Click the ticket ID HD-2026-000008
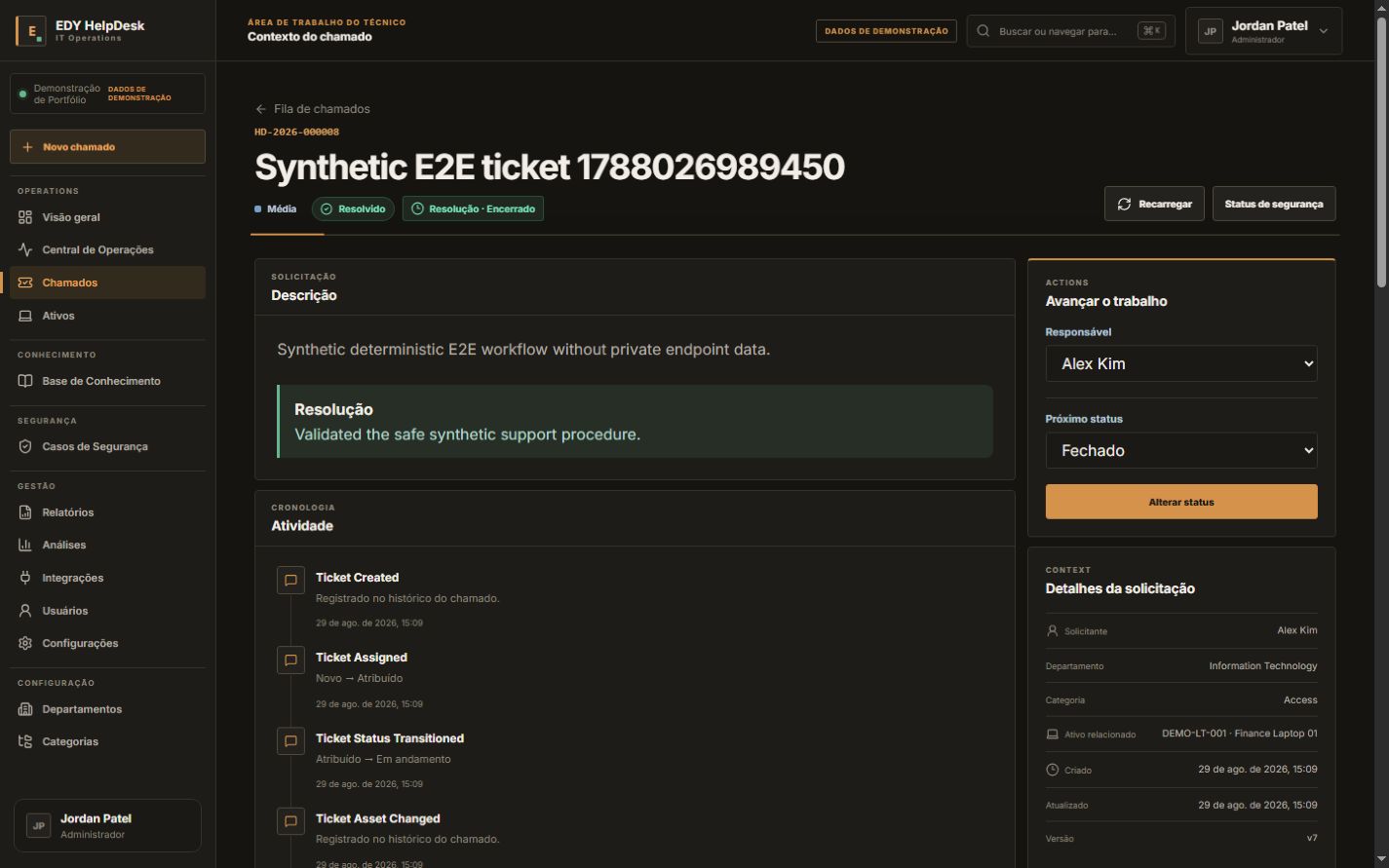1389x868 pixels. click(x=297, y=132)
